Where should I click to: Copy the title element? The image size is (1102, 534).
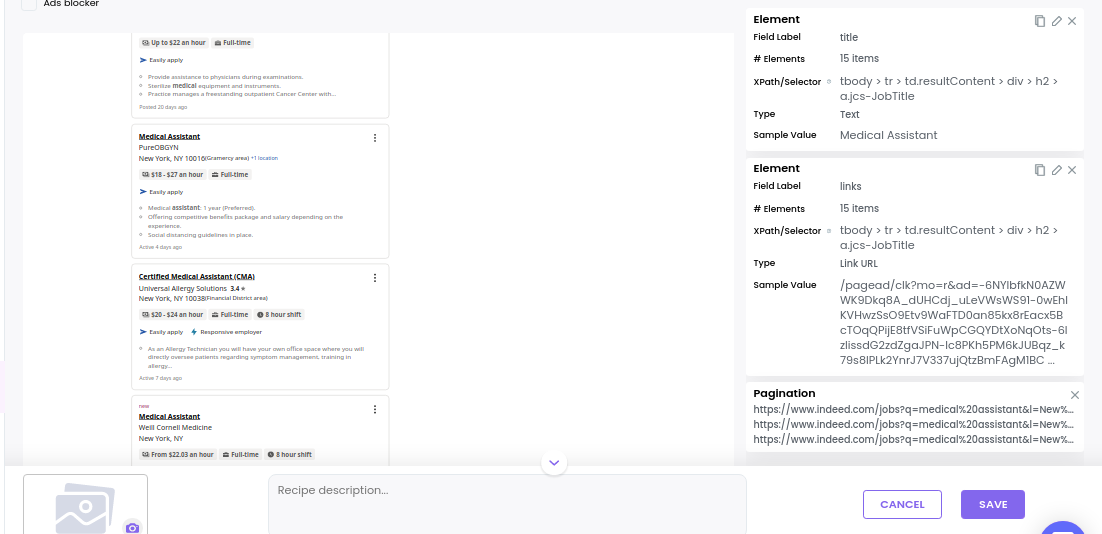[x=1040, y=21]
